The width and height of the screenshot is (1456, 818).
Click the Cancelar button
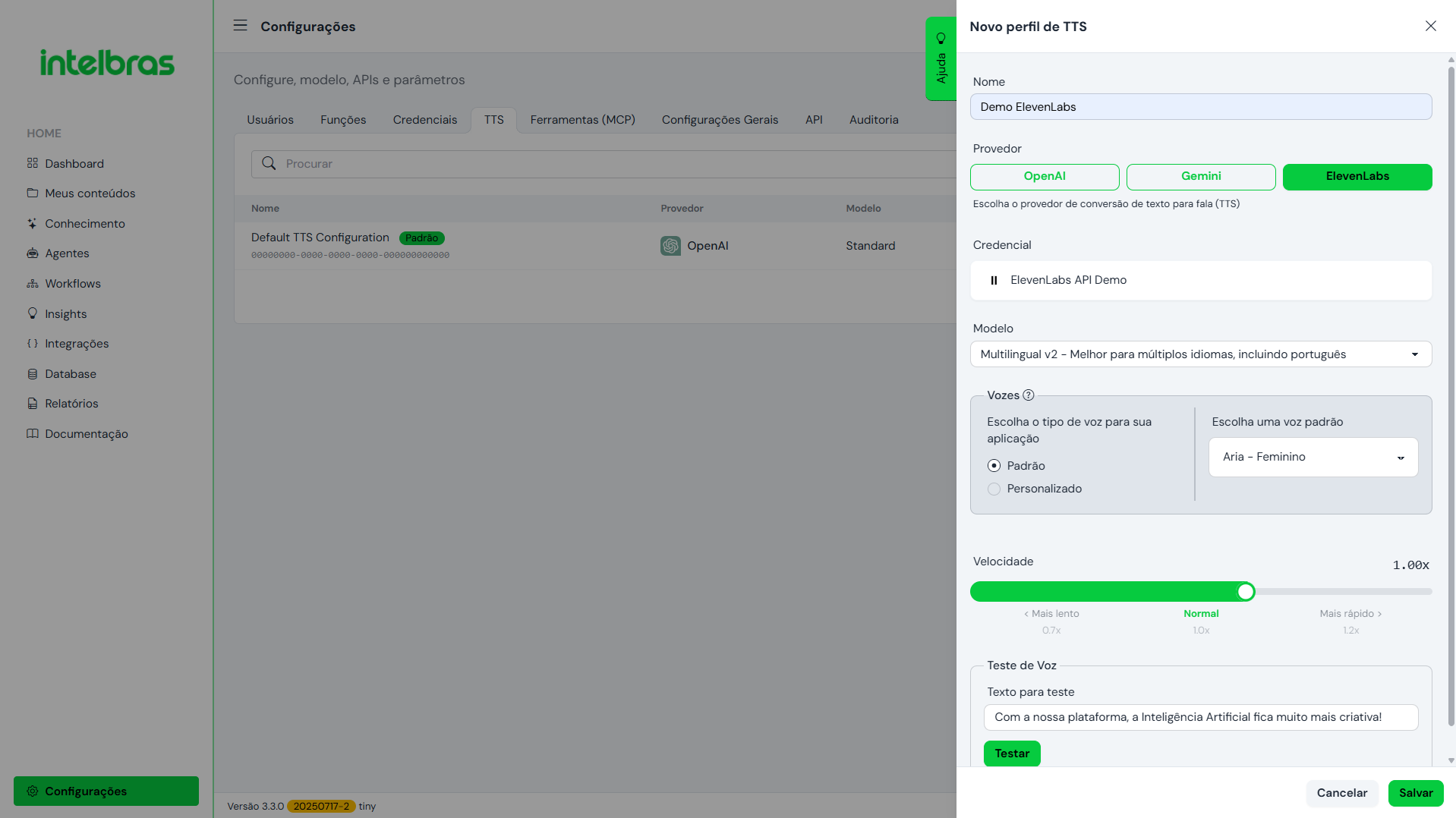[1341, 793]
